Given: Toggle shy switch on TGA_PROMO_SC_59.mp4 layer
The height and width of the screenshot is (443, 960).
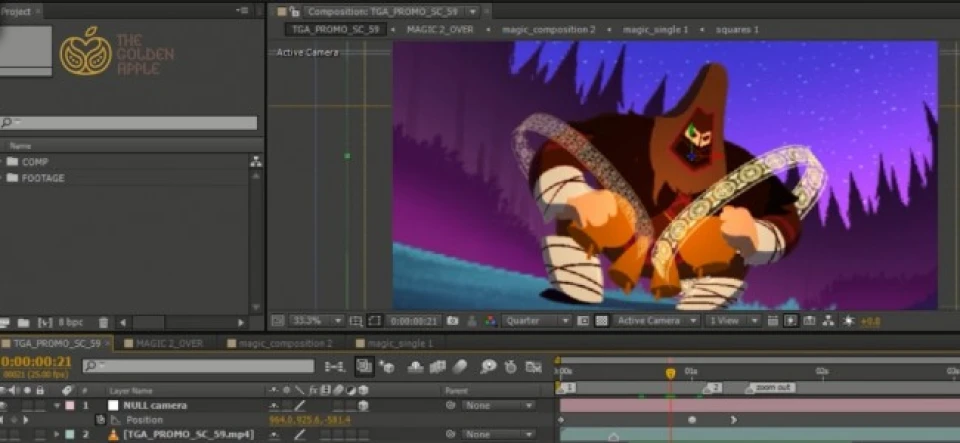Looking at the screenshot, I should (x=272, y=434).
